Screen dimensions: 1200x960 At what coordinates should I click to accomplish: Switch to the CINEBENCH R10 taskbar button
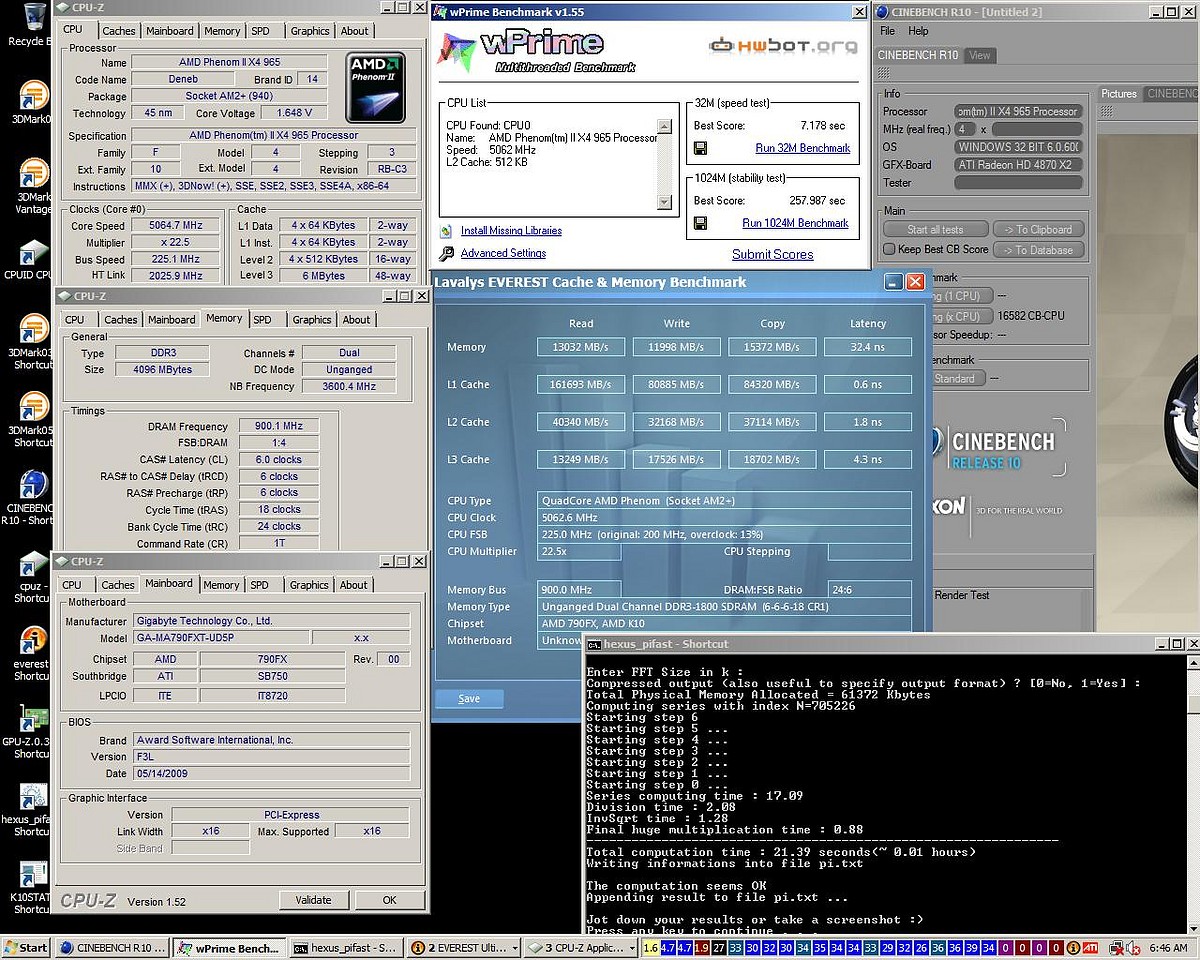[x=112, y=948]
